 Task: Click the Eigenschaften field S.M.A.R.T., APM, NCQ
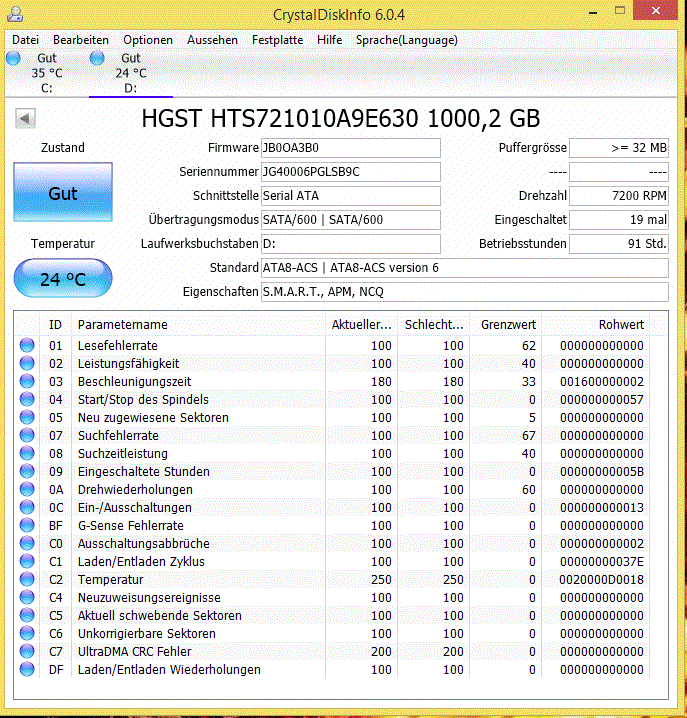[465, 292]
